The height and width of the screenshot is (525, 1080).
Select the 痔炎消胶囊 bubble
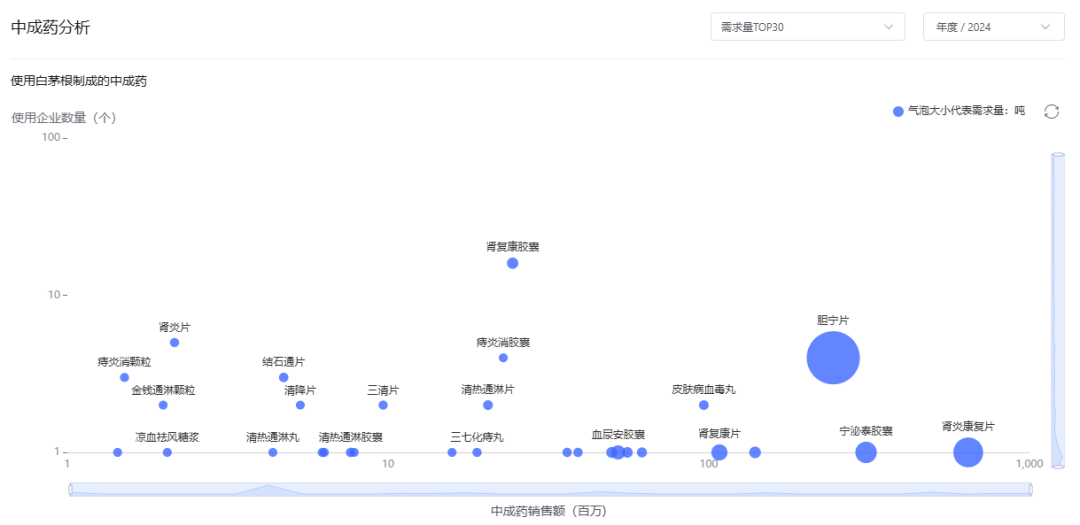[x=503, y=358]
